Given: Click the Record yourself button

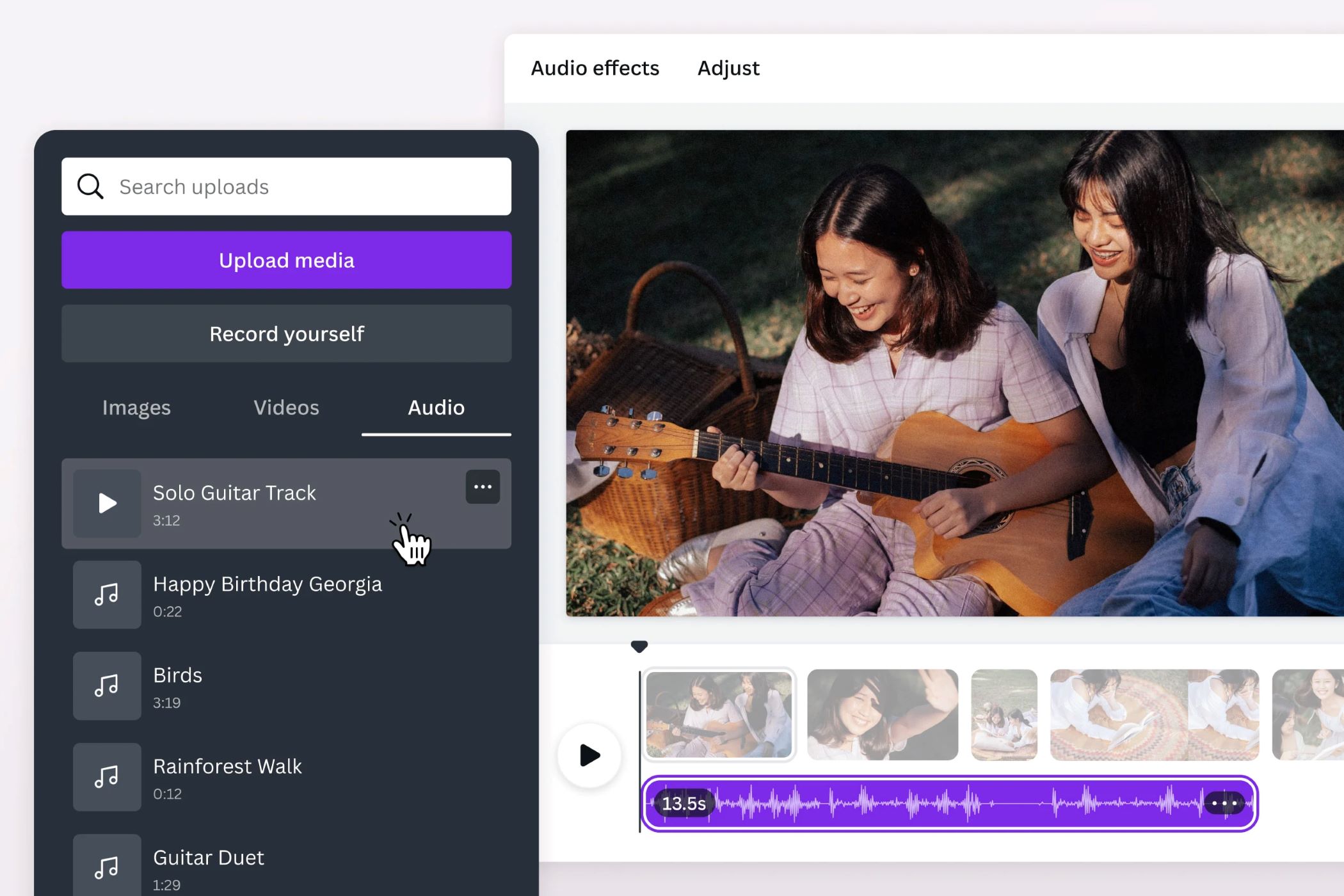Looking at the screenshot, I should [x=286, y=334].
